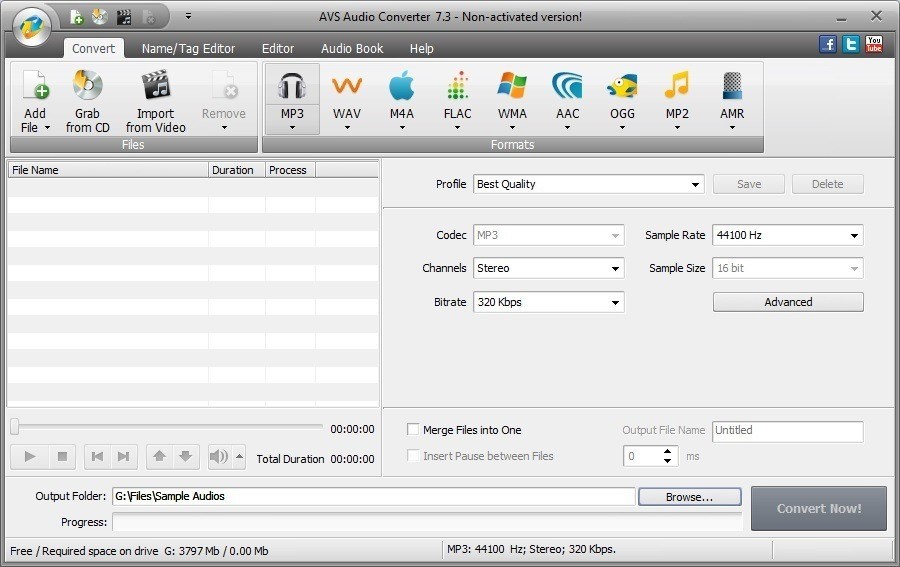Select the AAC format icon
This screenshot has width=900, height=567.
click(x=567, y=86)
